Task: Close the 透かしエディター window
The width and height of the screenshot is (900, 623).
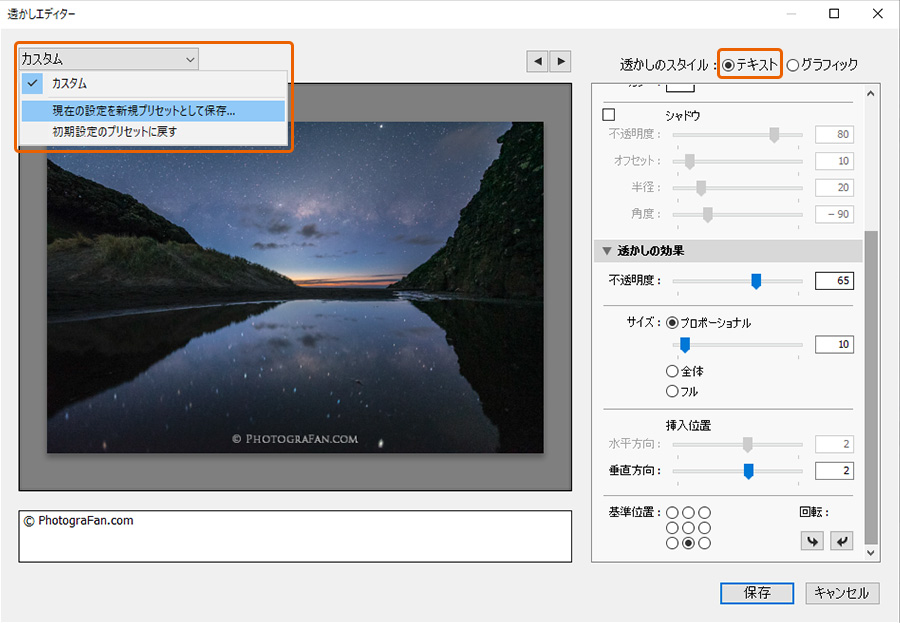Action: tap(878, 13)
